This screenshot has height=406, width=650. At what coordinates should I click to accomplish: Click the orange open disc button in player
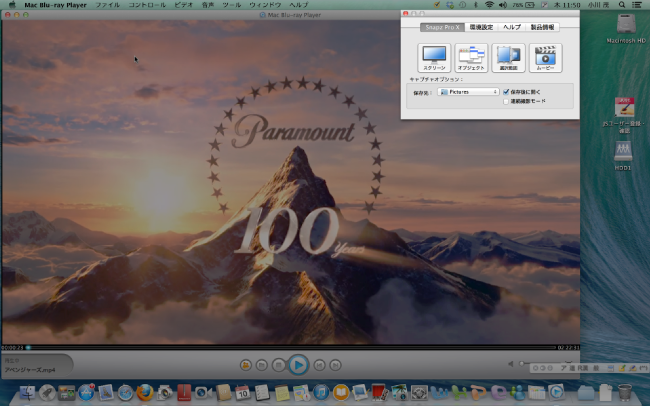[x=246, y=365]
